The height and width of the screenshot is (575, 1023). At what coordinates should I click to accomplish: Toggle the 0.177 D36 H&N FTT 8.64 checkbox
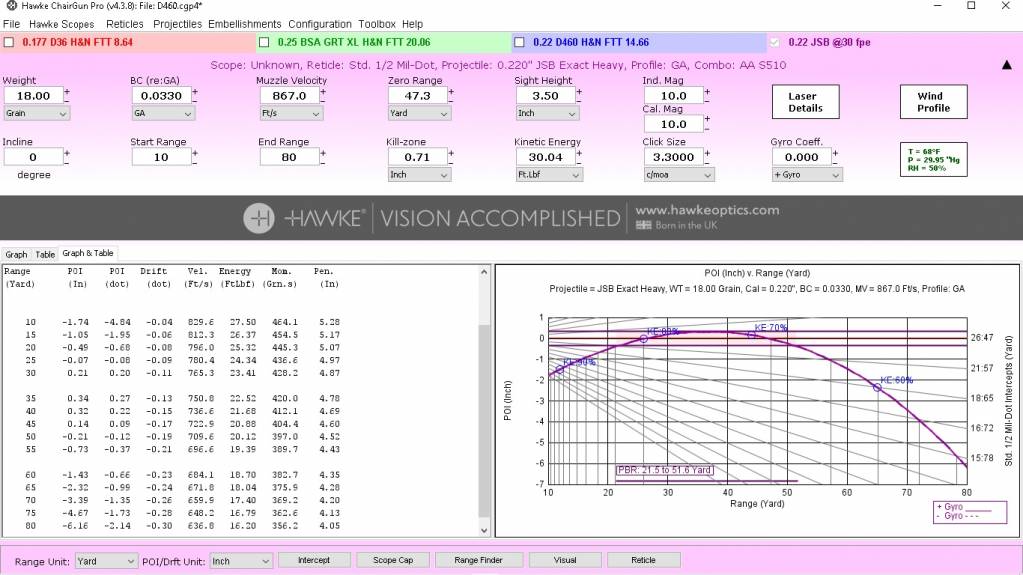[x=9, y=42]
